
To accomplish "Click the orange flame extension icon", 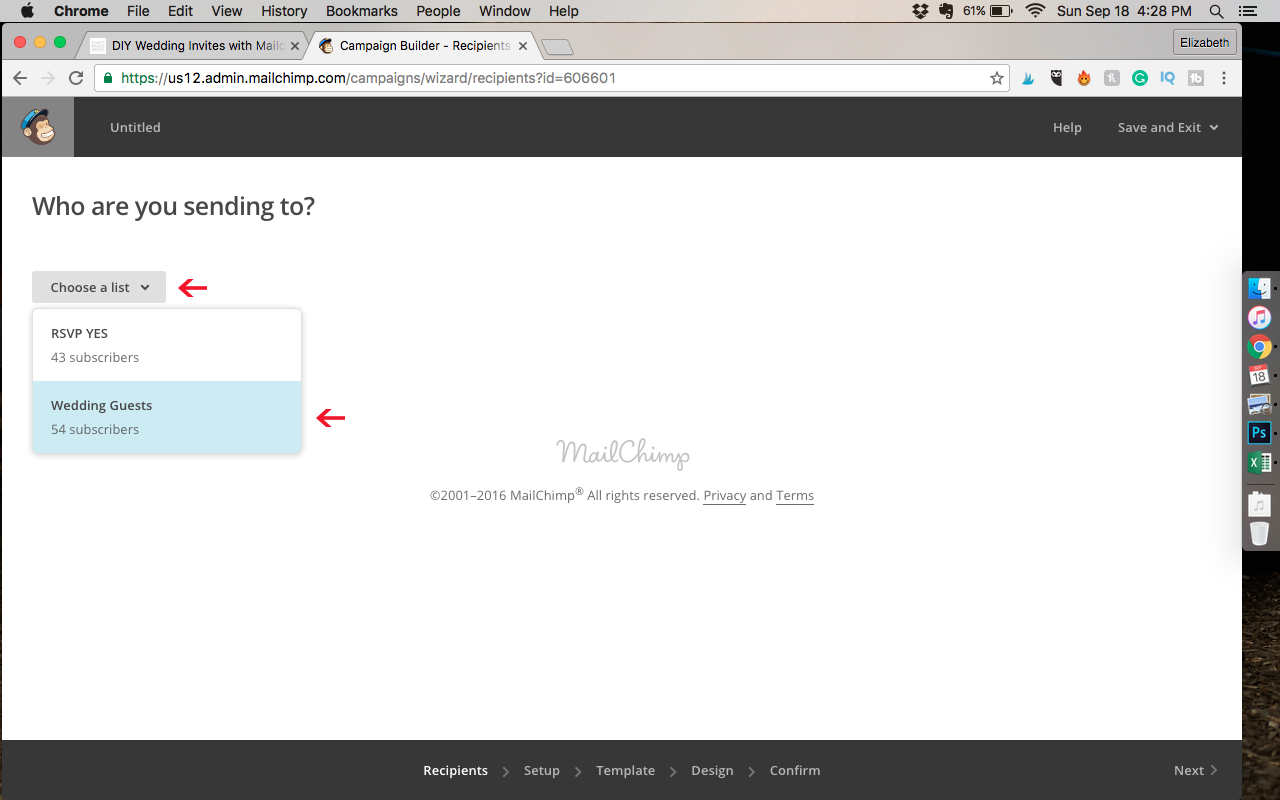I will tap(1084, 78).
